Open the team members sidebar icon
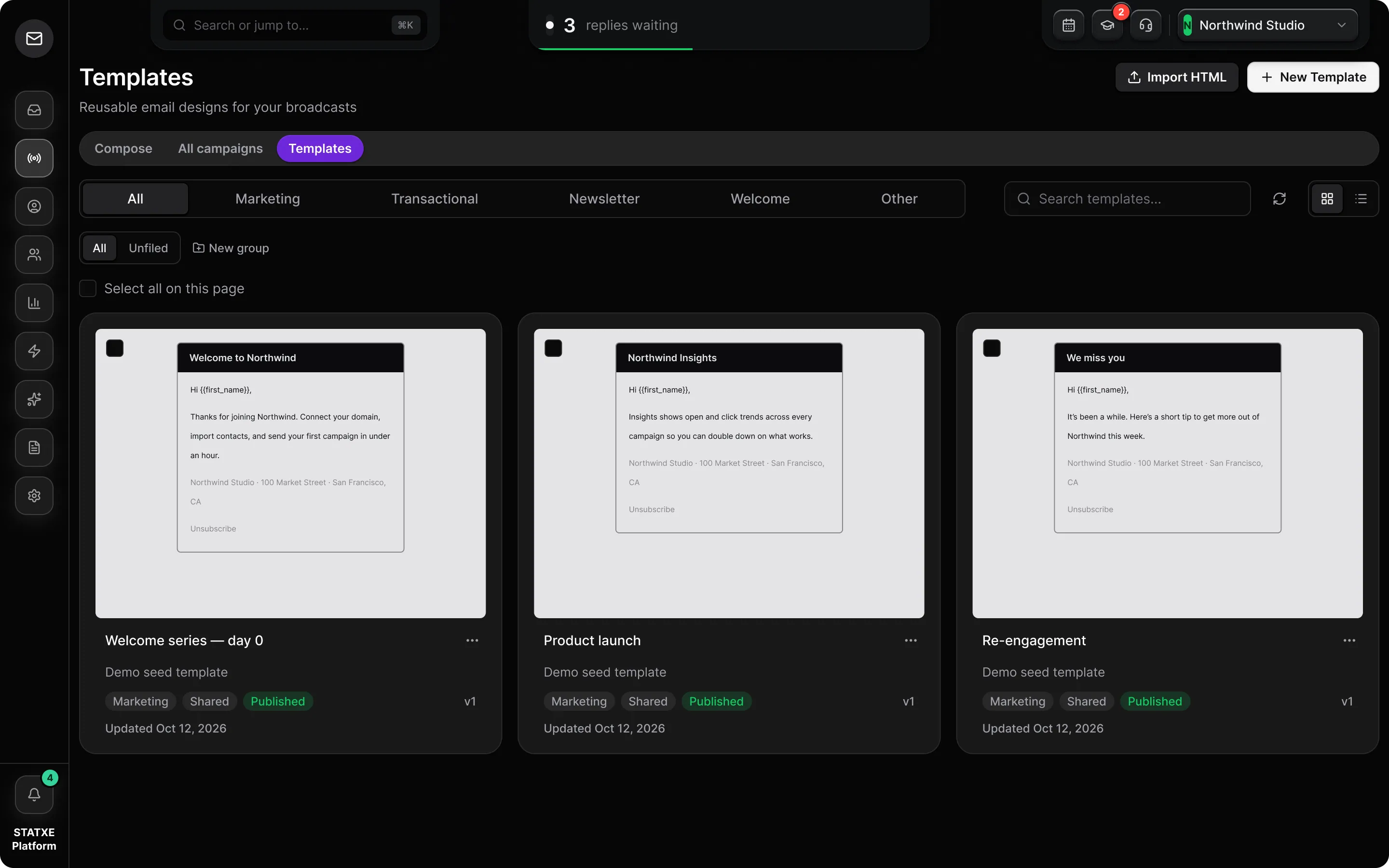1389x868 pixels. tap(34, 255)
